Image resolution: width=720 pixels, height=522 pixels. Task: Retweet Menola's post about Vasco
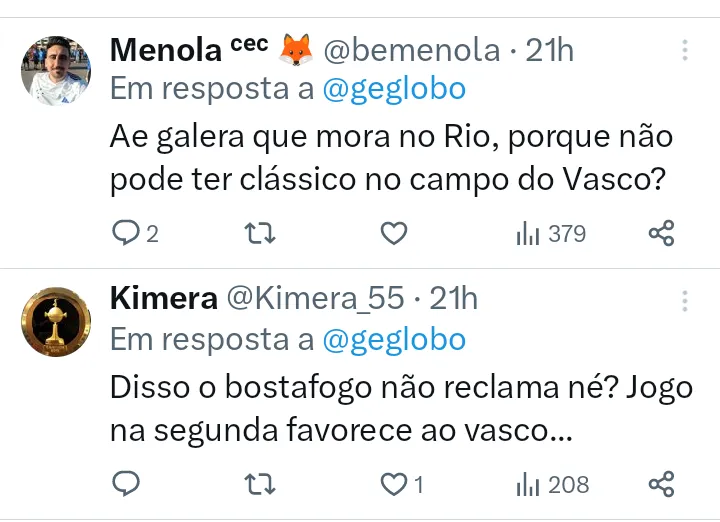coord(260,234)
